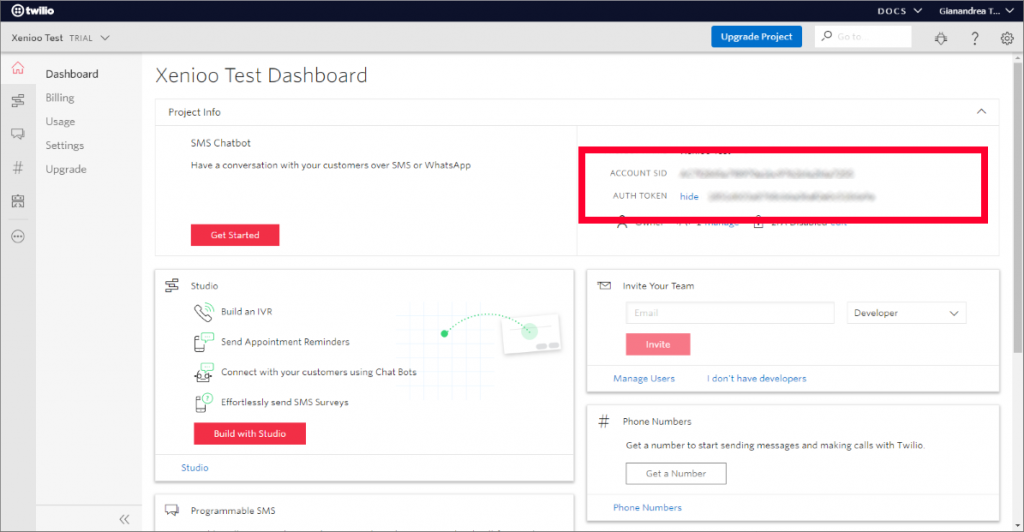Viewport: 1024px width, 532px height.
Task: Select Billing in the side menu
Action: pos(60,98)
